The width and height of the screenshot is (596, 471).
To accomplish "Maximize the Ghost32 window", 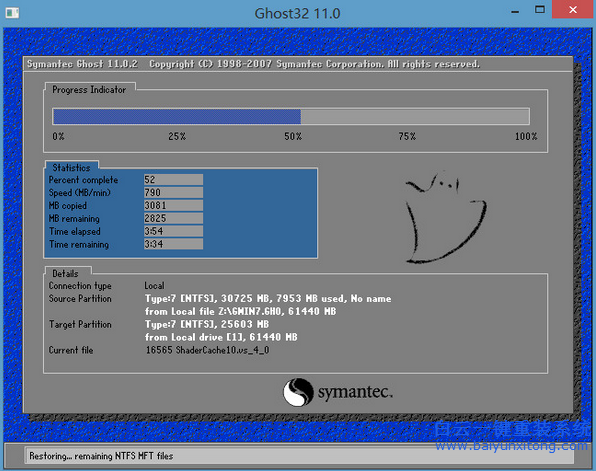I will point(540,10).
